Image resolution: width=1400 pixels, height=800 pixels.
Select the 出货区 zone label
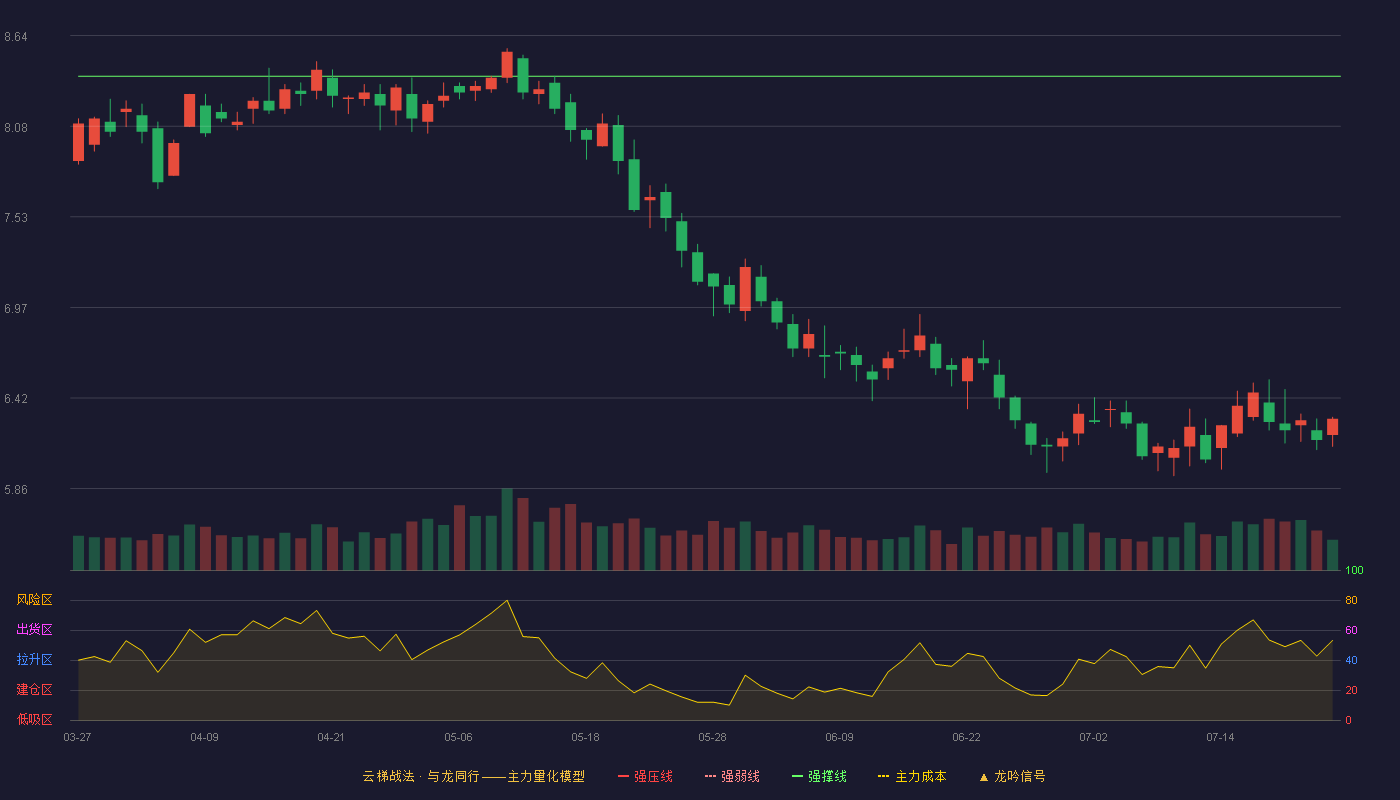click(34, 630)
